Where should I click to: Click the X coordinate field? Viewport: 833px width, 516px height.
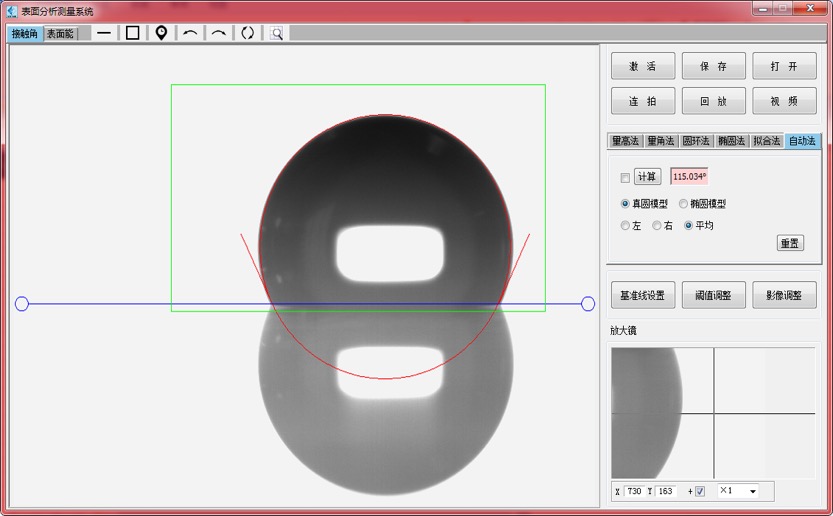click(635, 491)
